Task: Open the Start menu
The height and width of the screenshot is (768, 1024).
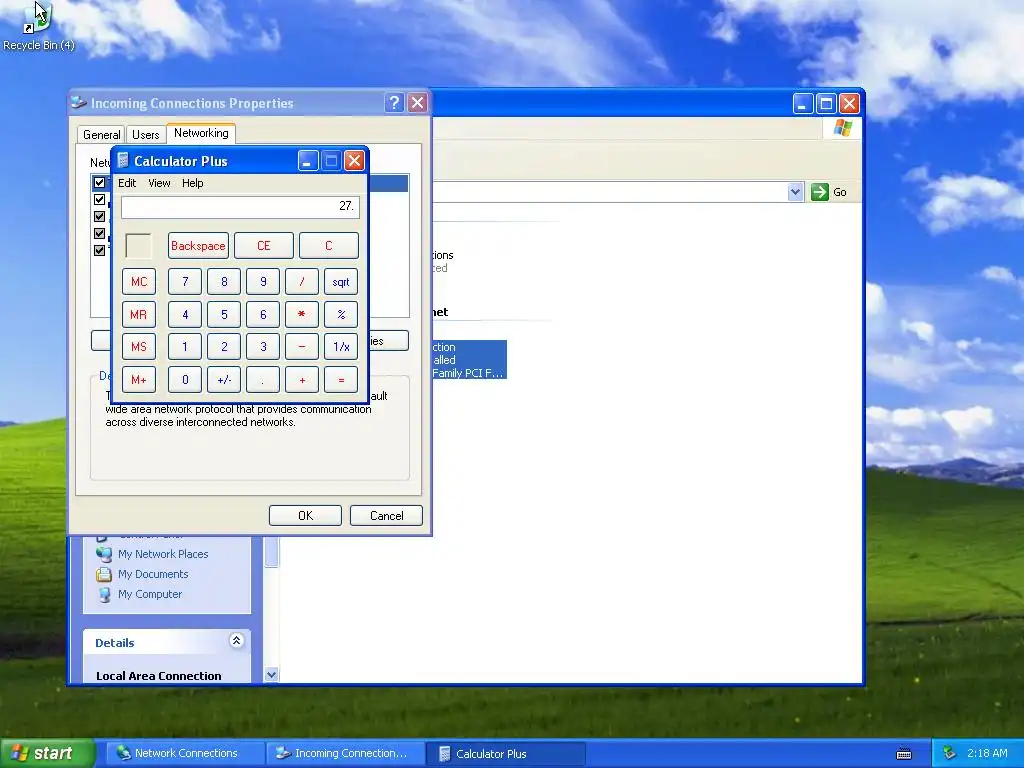Action: pos(47,753)
